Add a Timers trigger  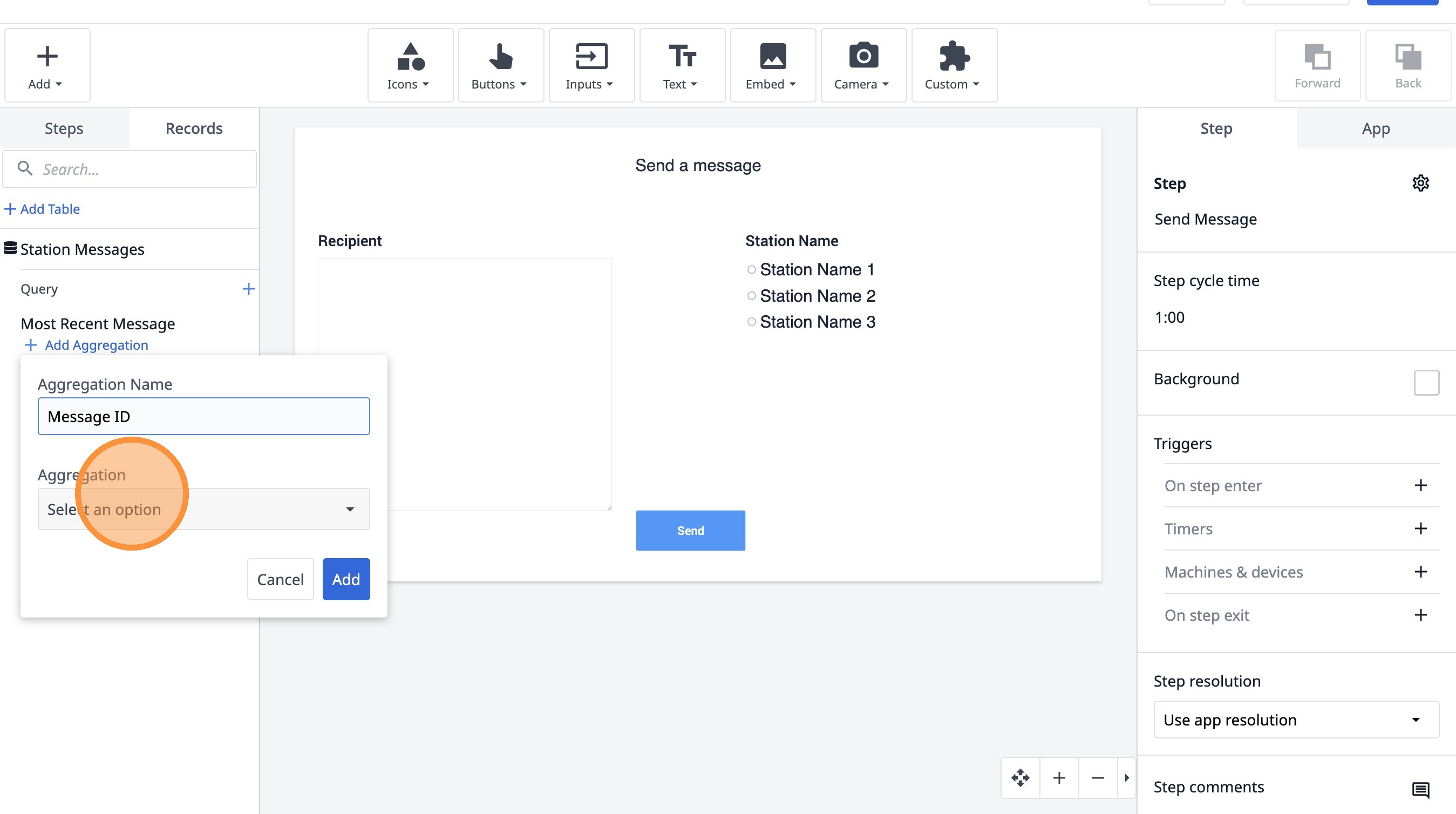click(1420, 528)
